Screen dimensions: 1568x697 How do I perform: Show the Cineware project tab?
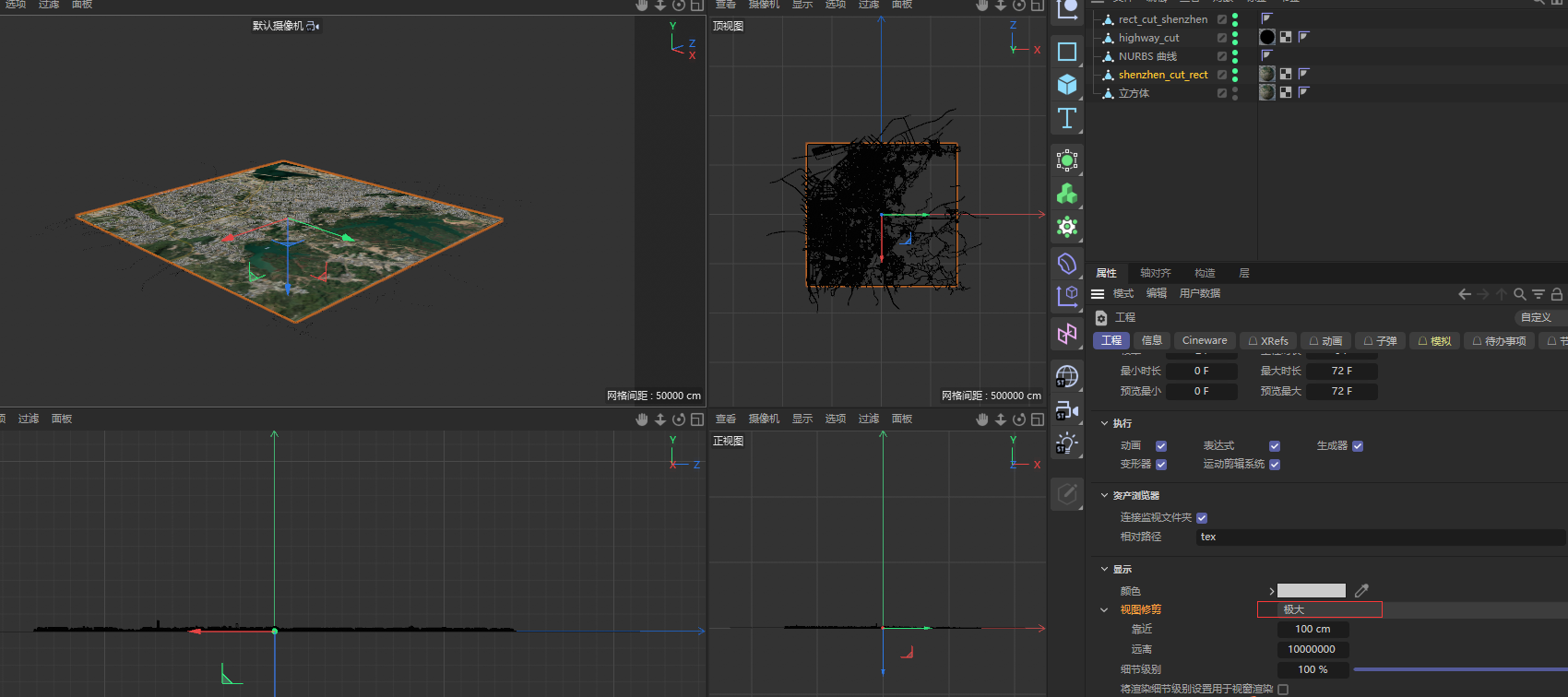[1205, 340]
